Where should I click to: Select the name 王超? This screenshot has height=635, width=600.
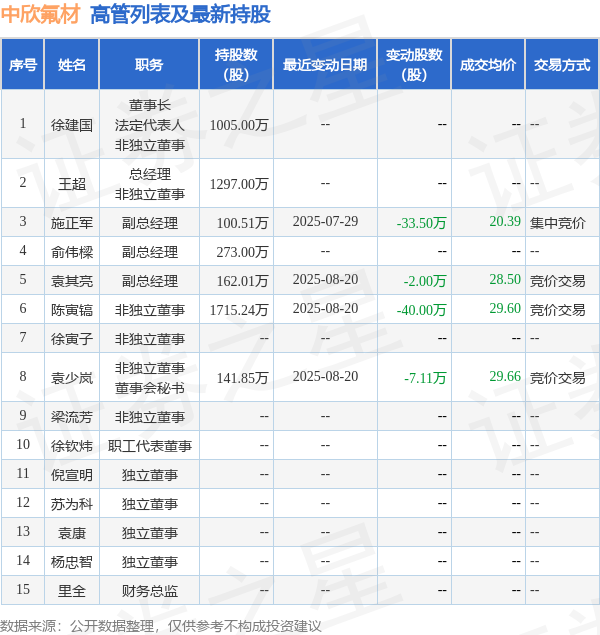[x=72, y=184]
